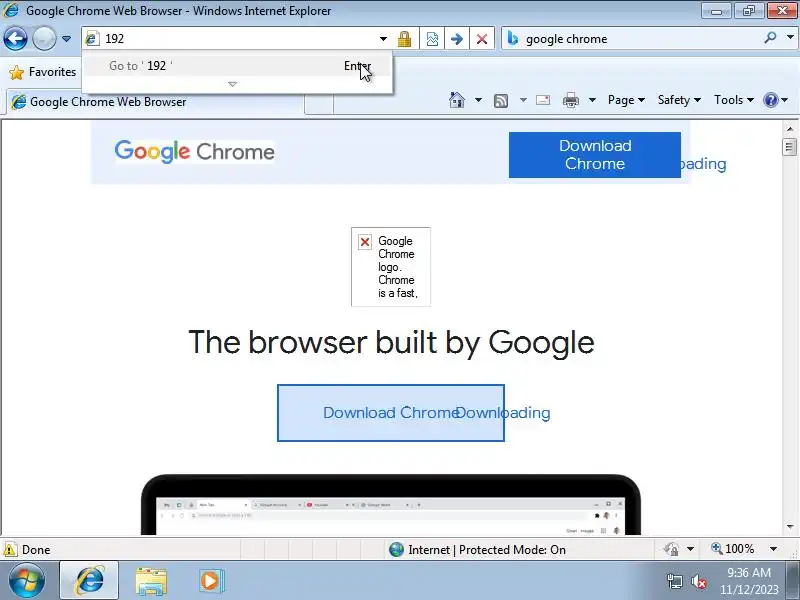Screen dimensions: 800x600
Task: Click the IE page icon in address bar
Action: (92, 38)
